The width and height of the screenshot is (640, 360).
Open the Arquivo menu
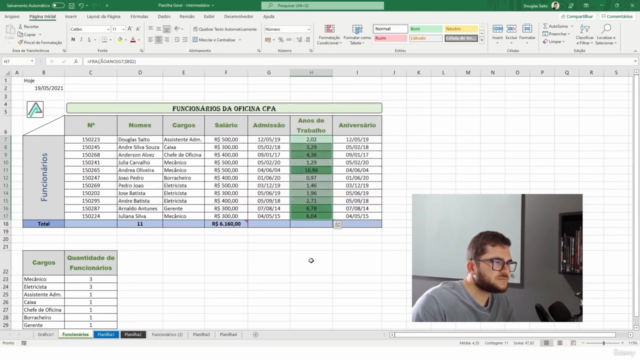tap(12, 16)
